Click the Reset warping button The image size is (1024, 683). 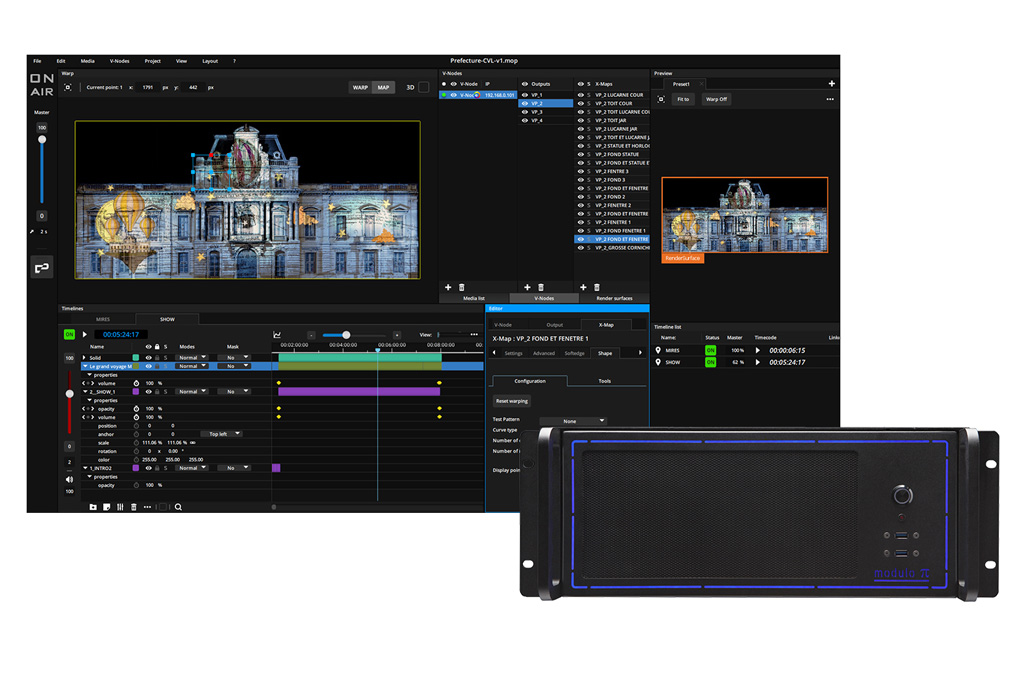coord(513,401)
